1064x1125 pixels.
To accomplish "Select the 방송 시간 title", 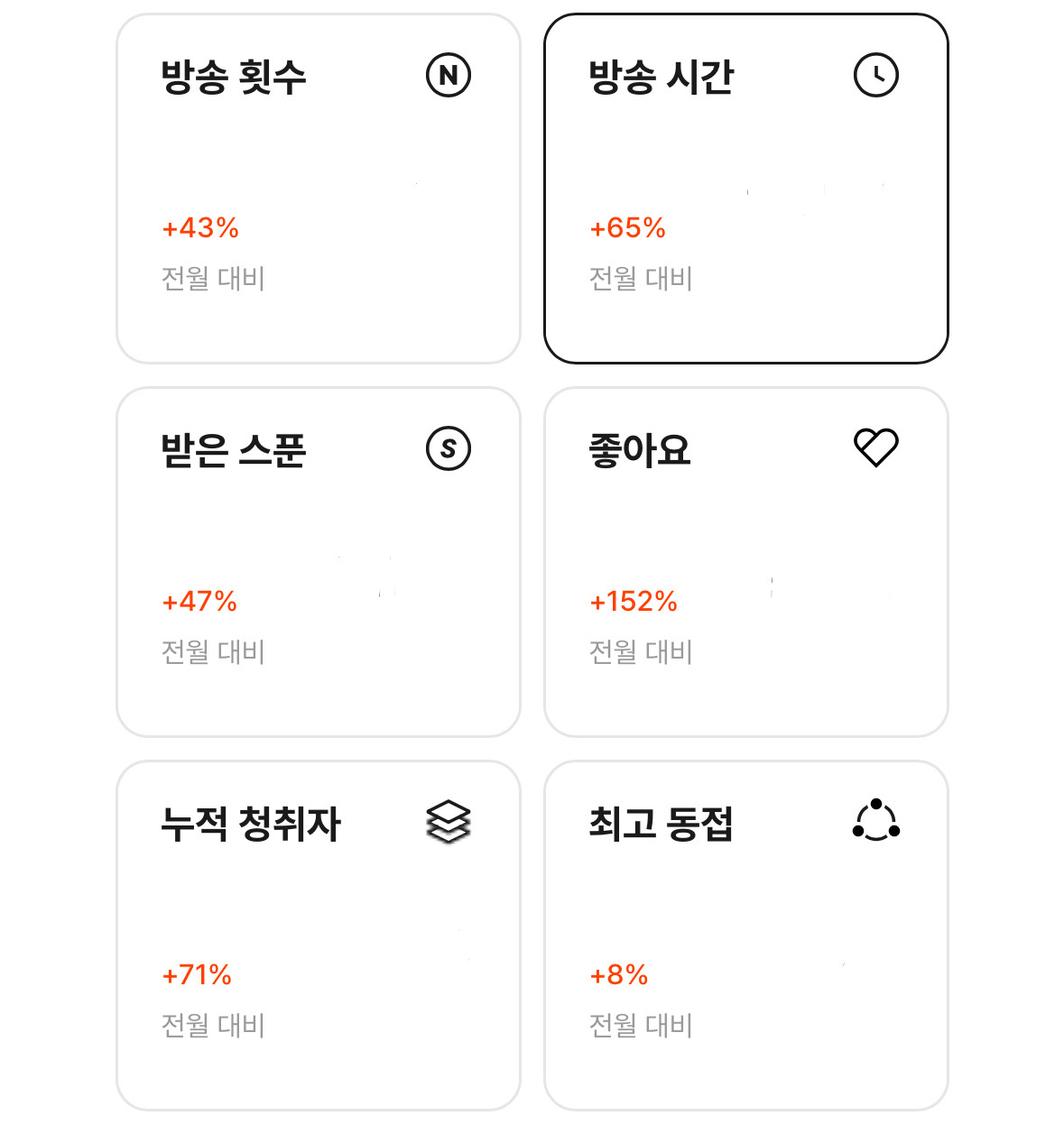I will pos(662,77).
